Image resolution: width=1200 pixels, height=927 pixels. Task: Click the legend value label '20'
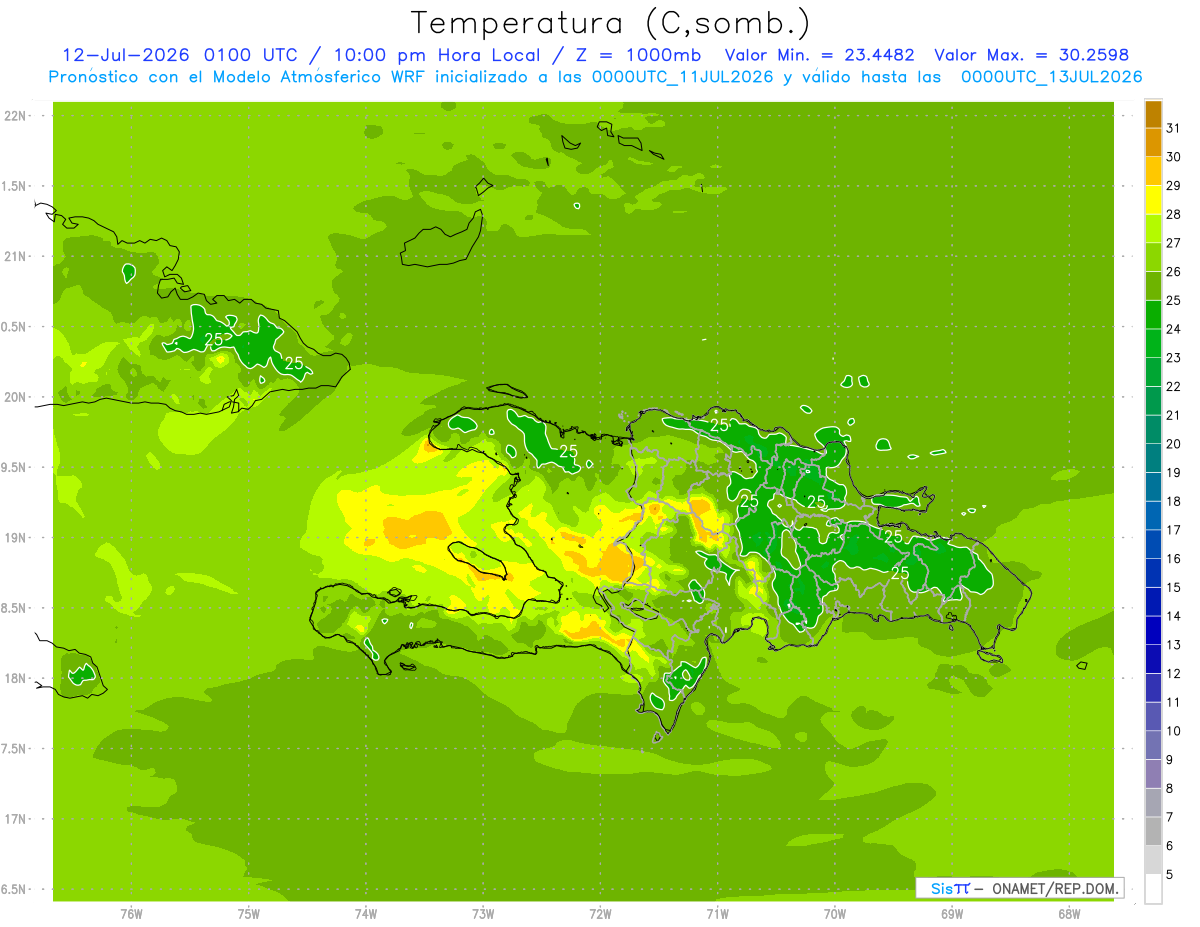click(x=1174, y=444)
